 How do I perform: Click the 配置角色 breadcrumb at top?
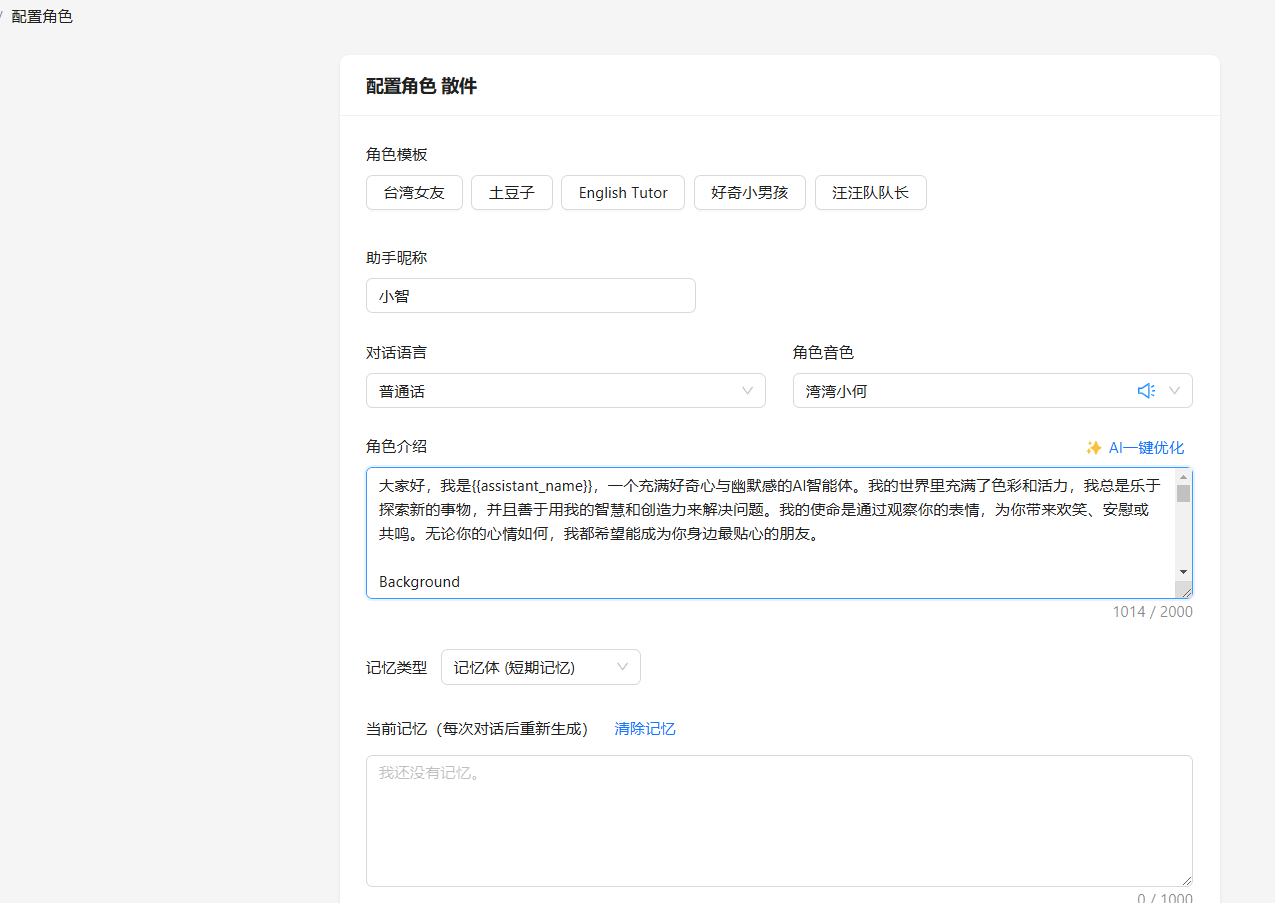pos(42,17)
